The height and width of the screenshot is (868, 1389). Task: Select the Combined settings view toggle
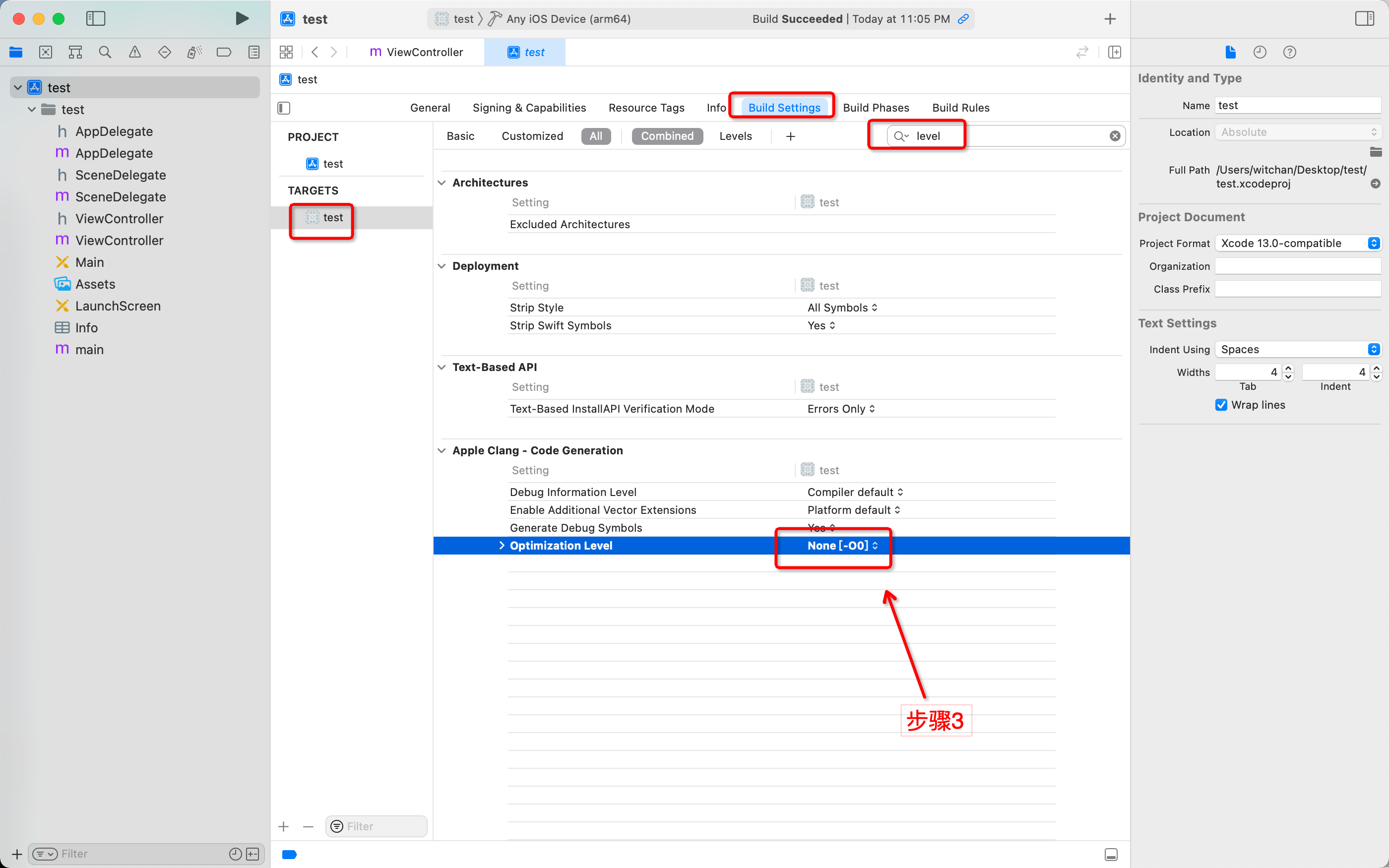pos(667,135)
